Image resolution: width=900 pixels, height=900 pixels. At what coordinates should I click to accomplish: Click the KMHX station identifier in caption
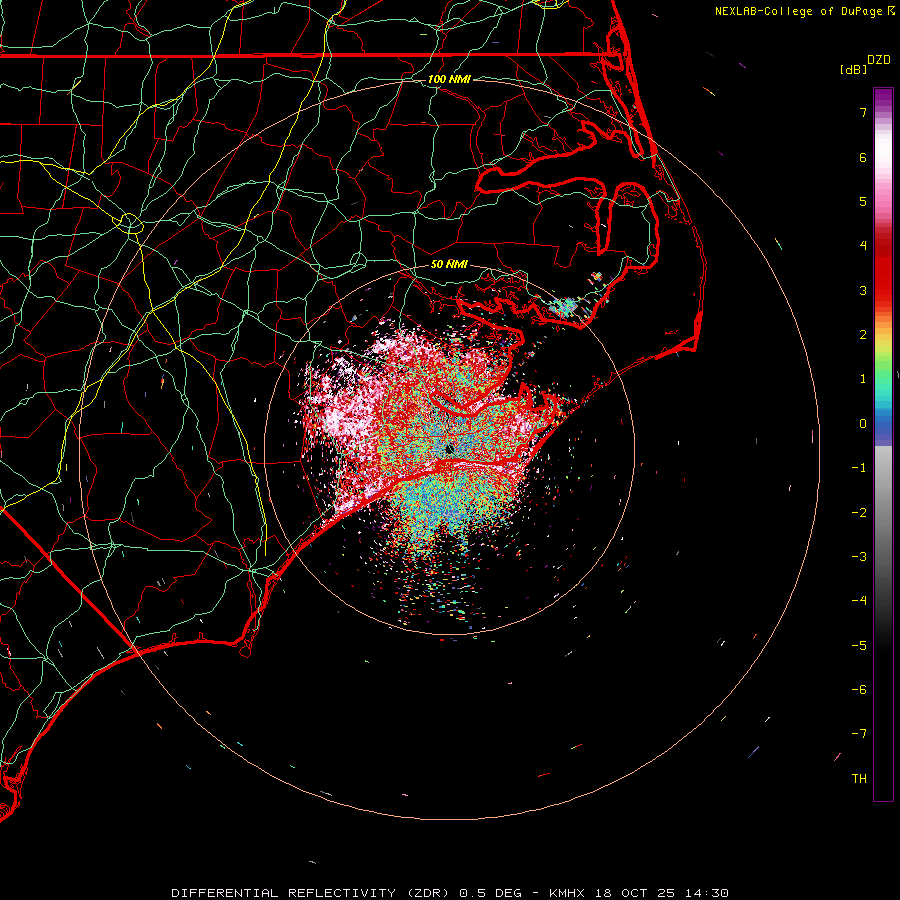567,893
